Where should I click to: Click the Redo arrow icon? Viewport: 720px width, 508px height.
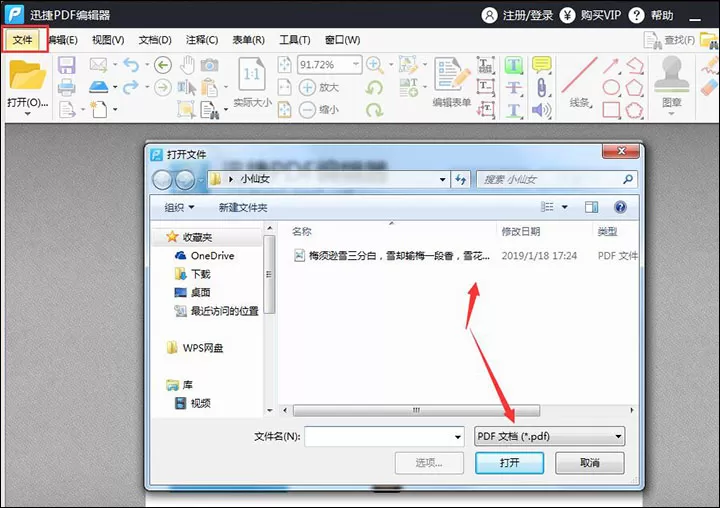click(131, 87)
